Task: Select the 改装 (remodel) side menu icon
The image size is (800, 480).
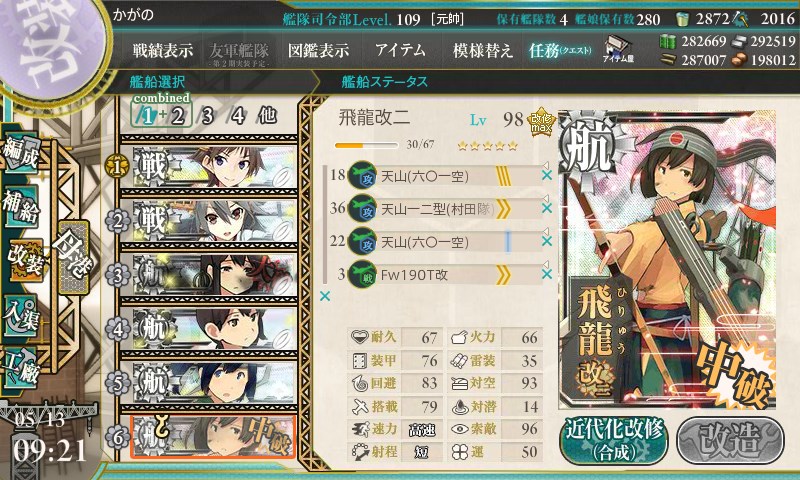Action: tap(24, 261)
